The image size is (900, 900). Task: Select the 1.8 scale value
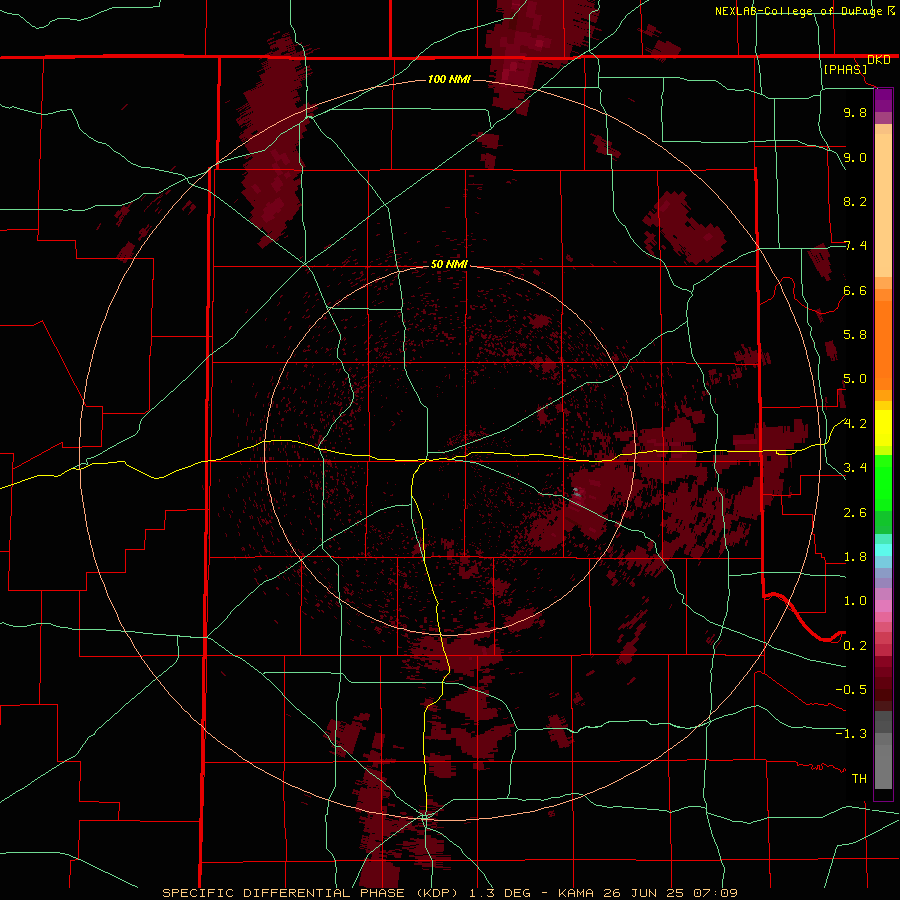855,557
